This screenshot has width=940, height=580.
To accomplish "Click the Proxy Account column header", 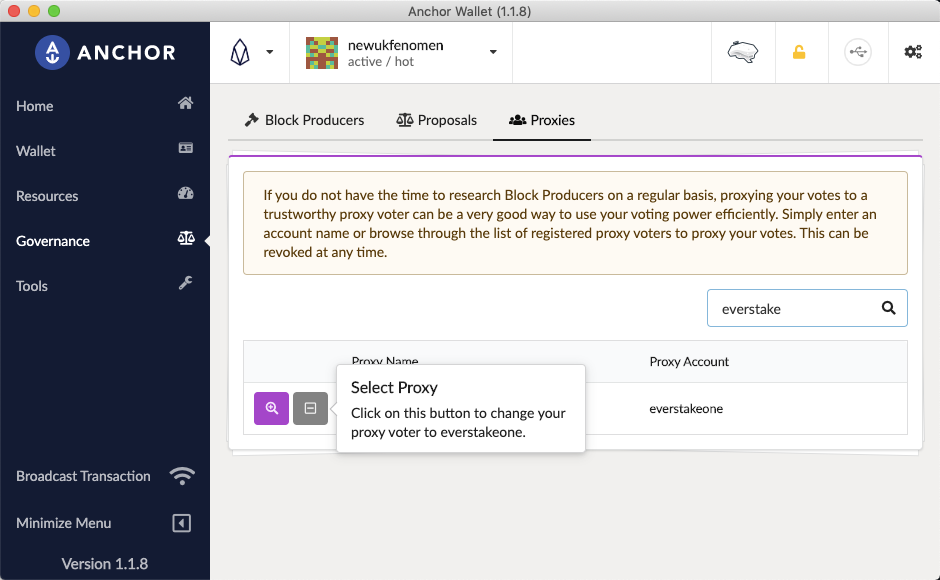I will point(689,362).
